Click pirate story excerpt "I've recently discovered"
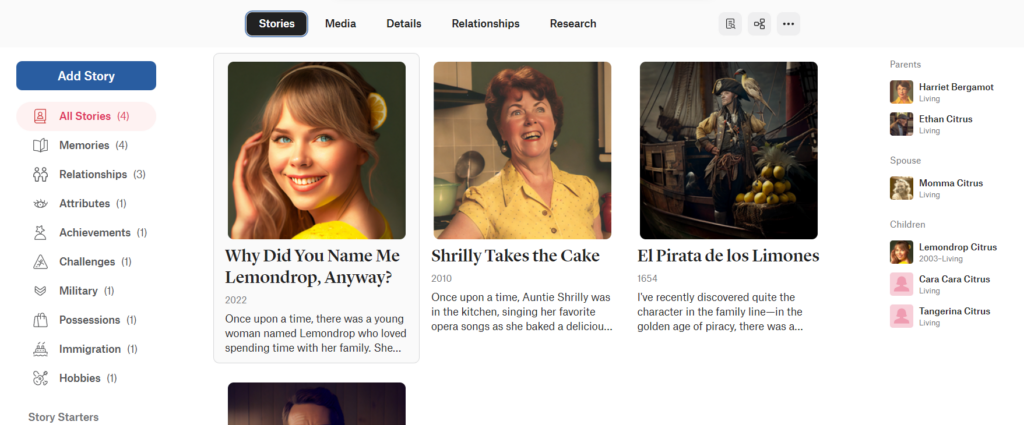The width and height of the screenshot is (1024, 425). click(x=720, y=311)
